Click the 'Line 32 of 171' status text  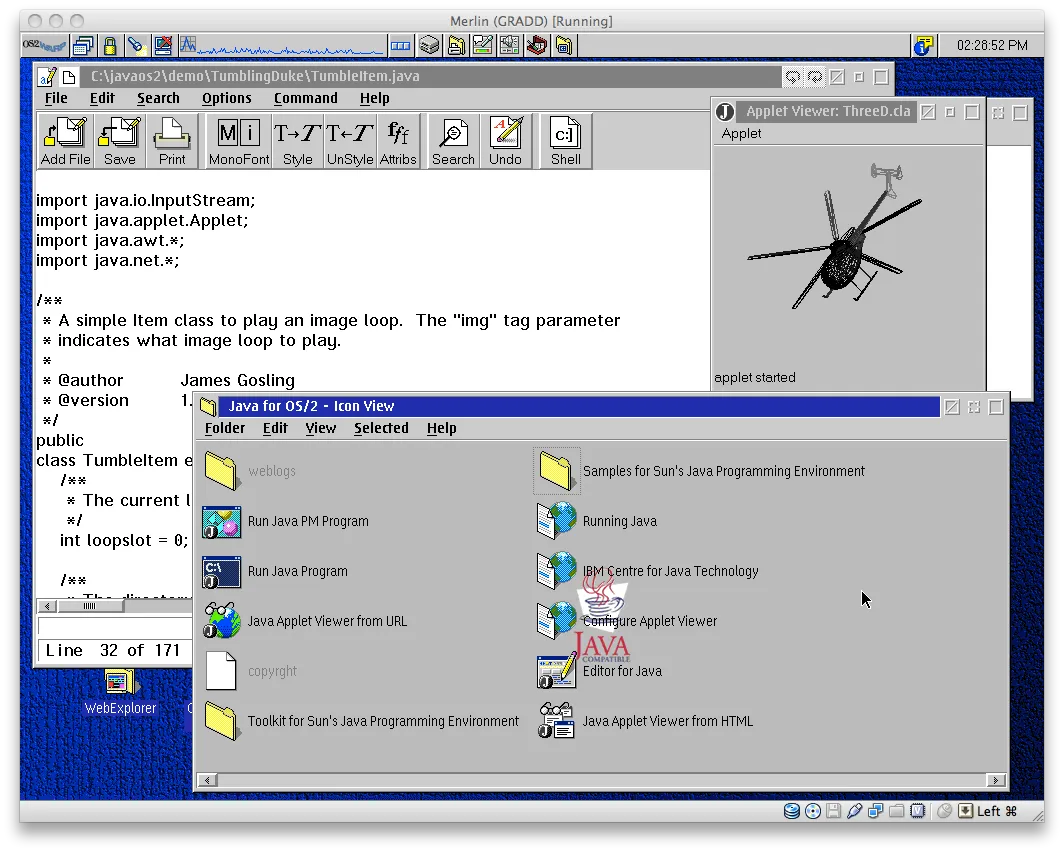(x=113, y=651)
